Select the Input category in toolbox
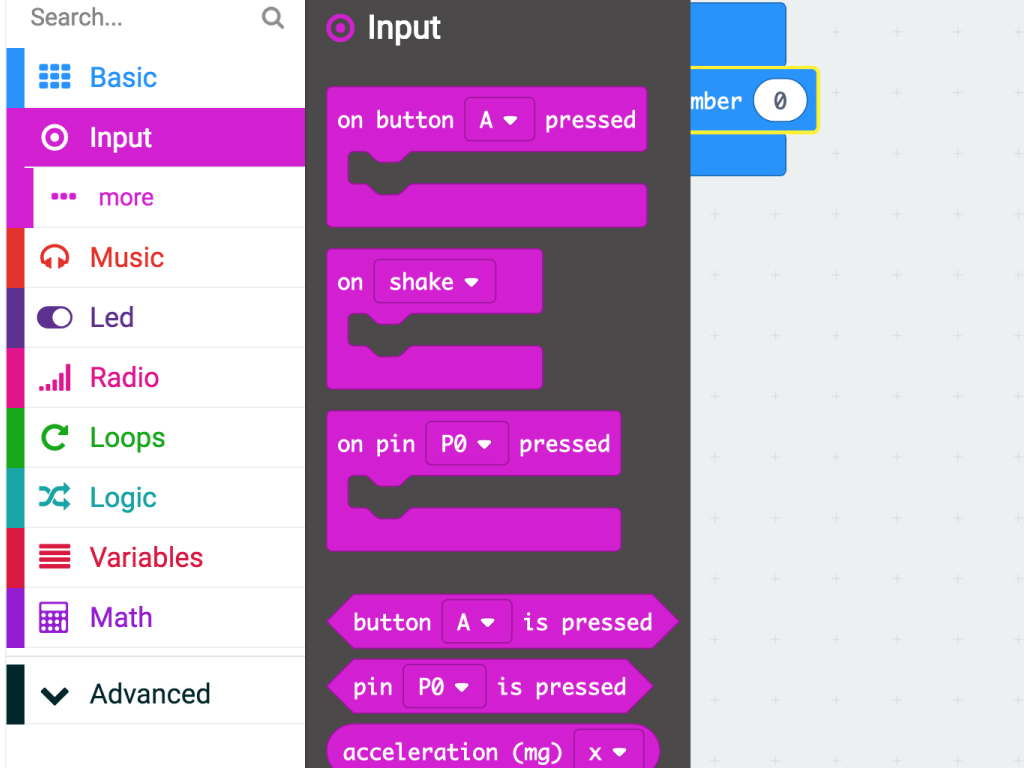Viewport: 1024px width, 768px height. [x=155, y=137]
